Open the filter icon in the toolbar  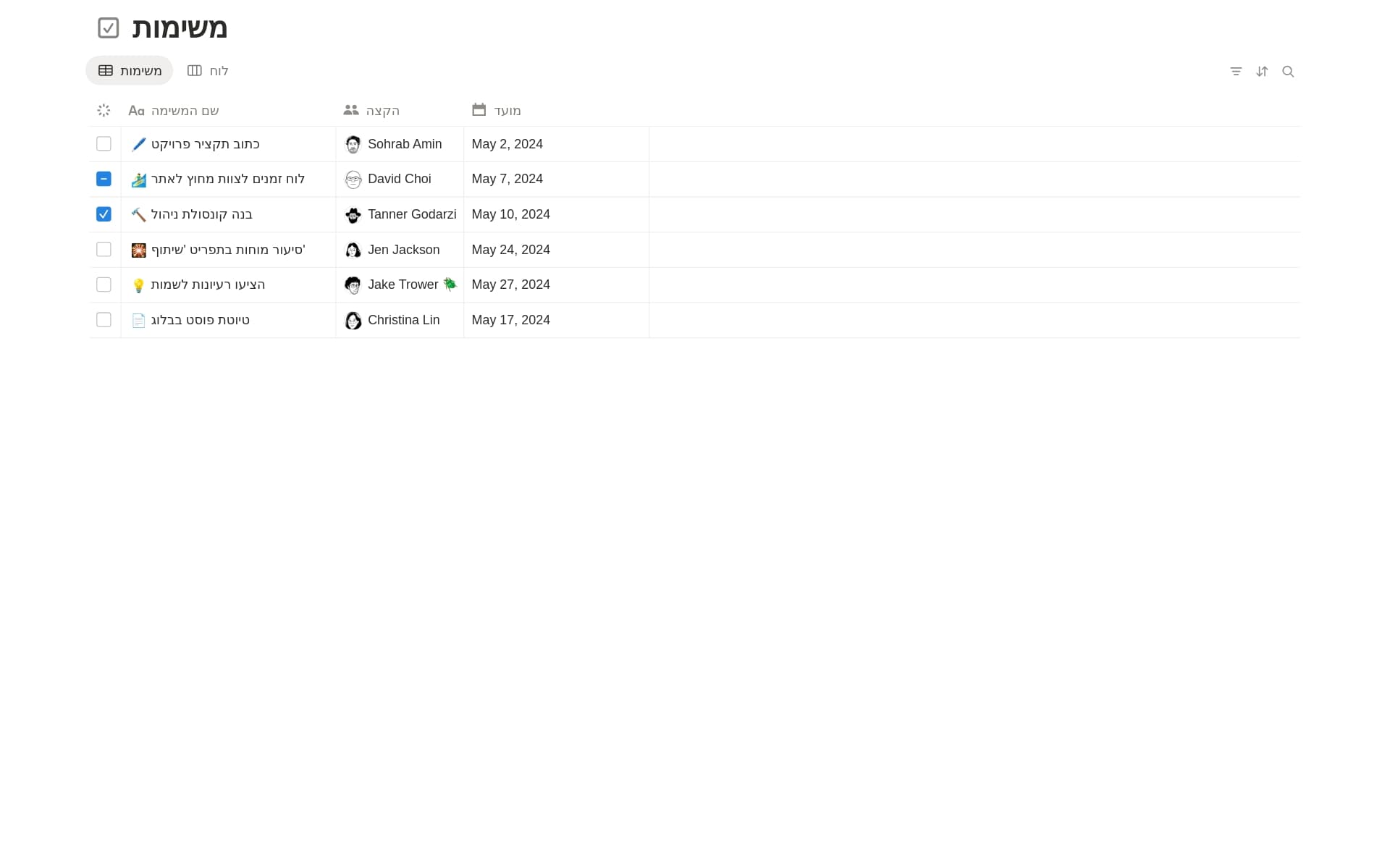1236,72
